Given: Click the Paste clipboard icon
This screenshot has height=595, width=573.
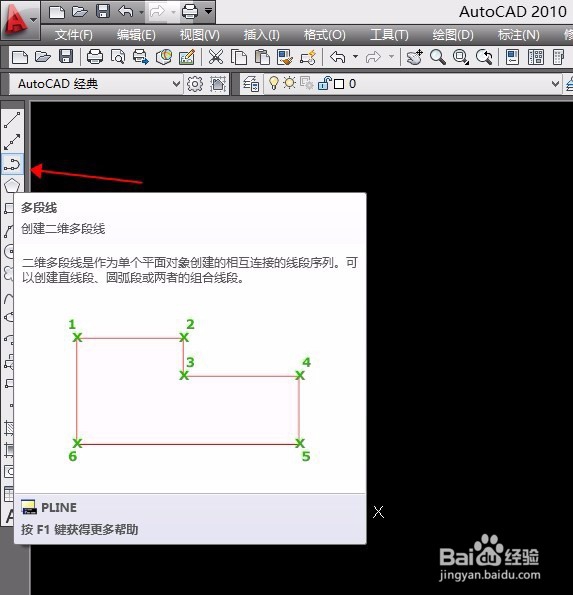Looking at the screenshot, I should tap(262, 57).
